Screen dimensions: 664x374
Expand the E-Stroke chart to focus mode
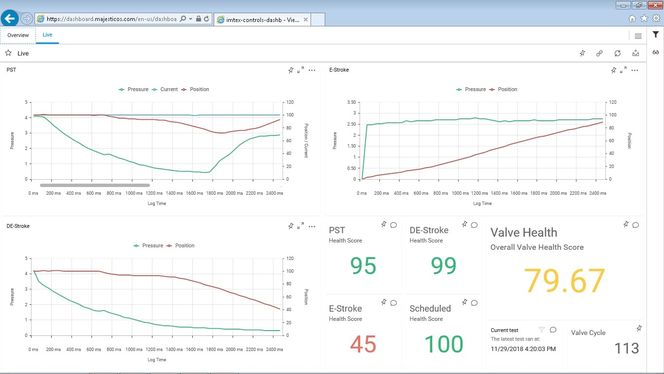623,70
